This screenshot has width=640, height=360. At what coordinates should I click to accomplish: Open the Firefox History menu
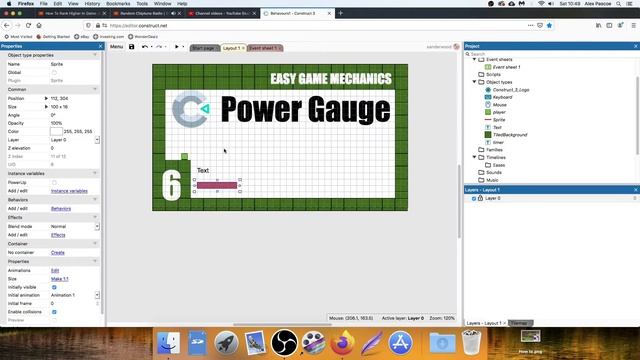point(92,3)
